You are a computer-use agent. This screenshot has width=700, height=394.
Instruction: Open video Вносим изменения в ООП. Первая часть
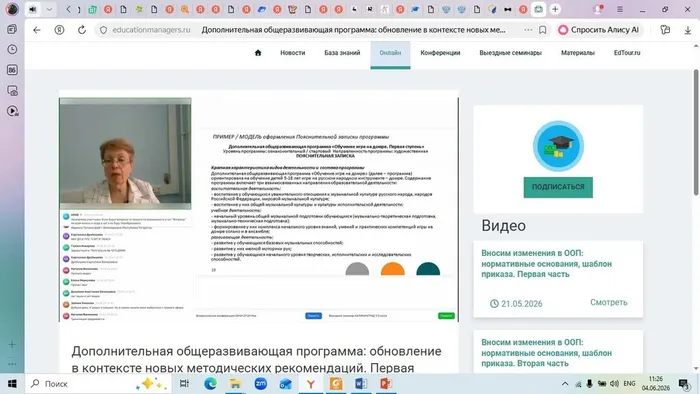tap(546, 264)
